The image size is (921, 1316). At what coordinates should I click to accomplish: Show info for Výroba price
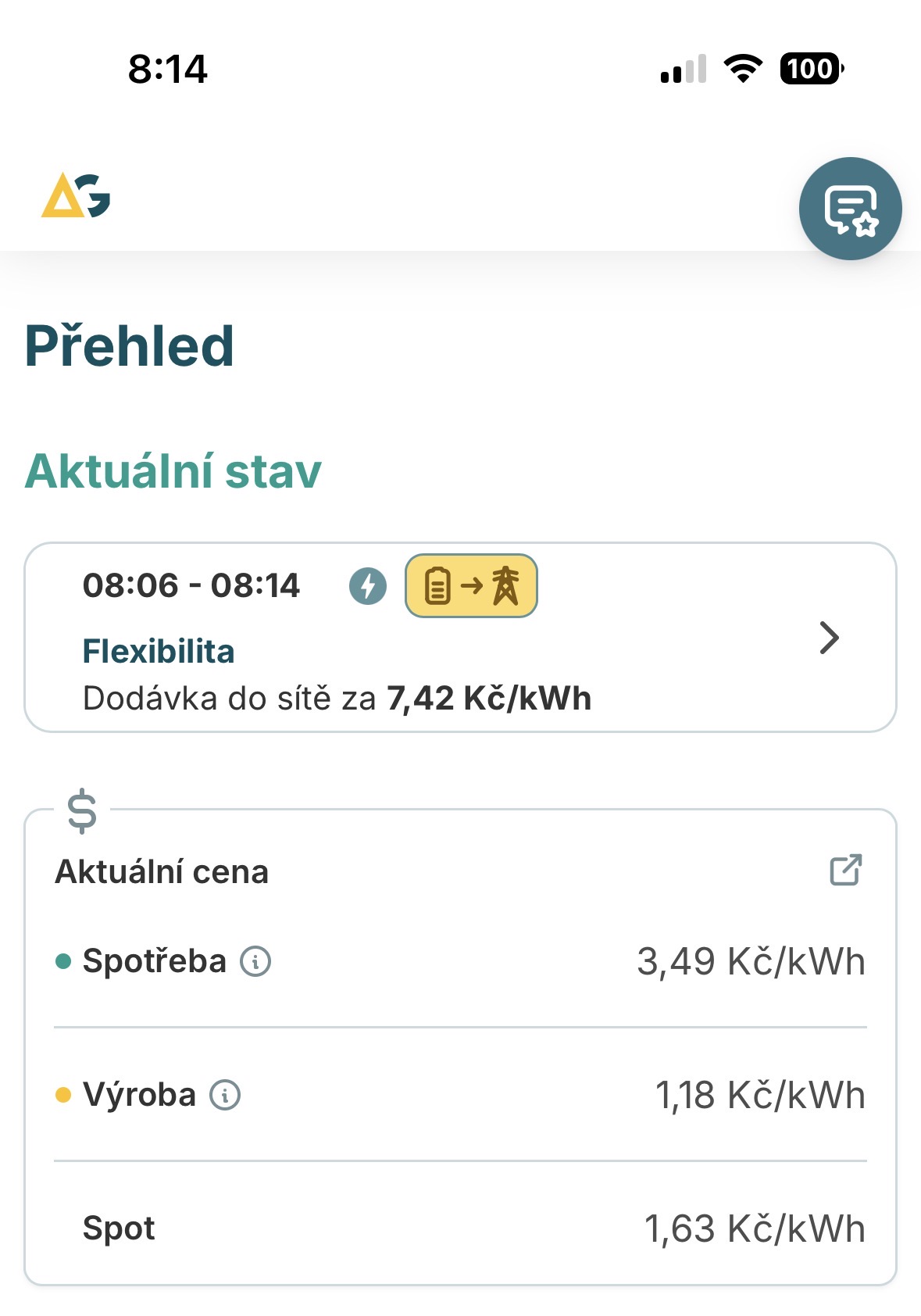click(225, 1095)
